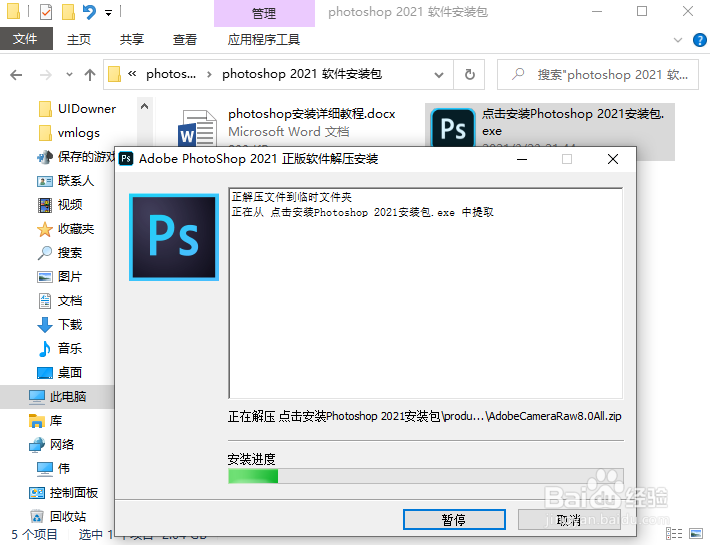Expand the ribbon with the chevron
This screenshot has height=545, width=710.
tap(678, 40)
